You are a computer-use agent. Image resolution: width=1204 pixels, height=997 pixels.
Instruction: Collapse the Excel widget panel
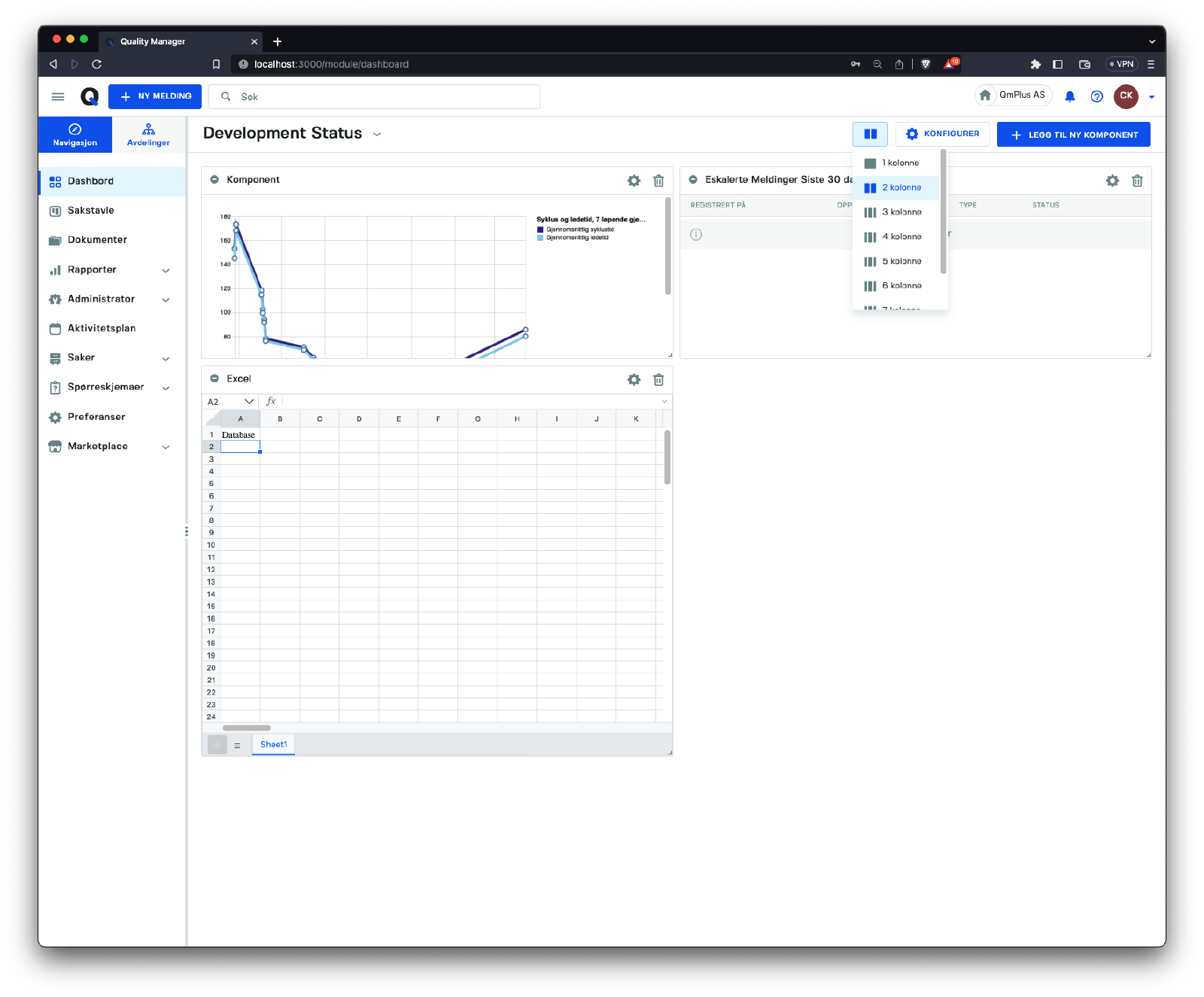coord(214,379)
